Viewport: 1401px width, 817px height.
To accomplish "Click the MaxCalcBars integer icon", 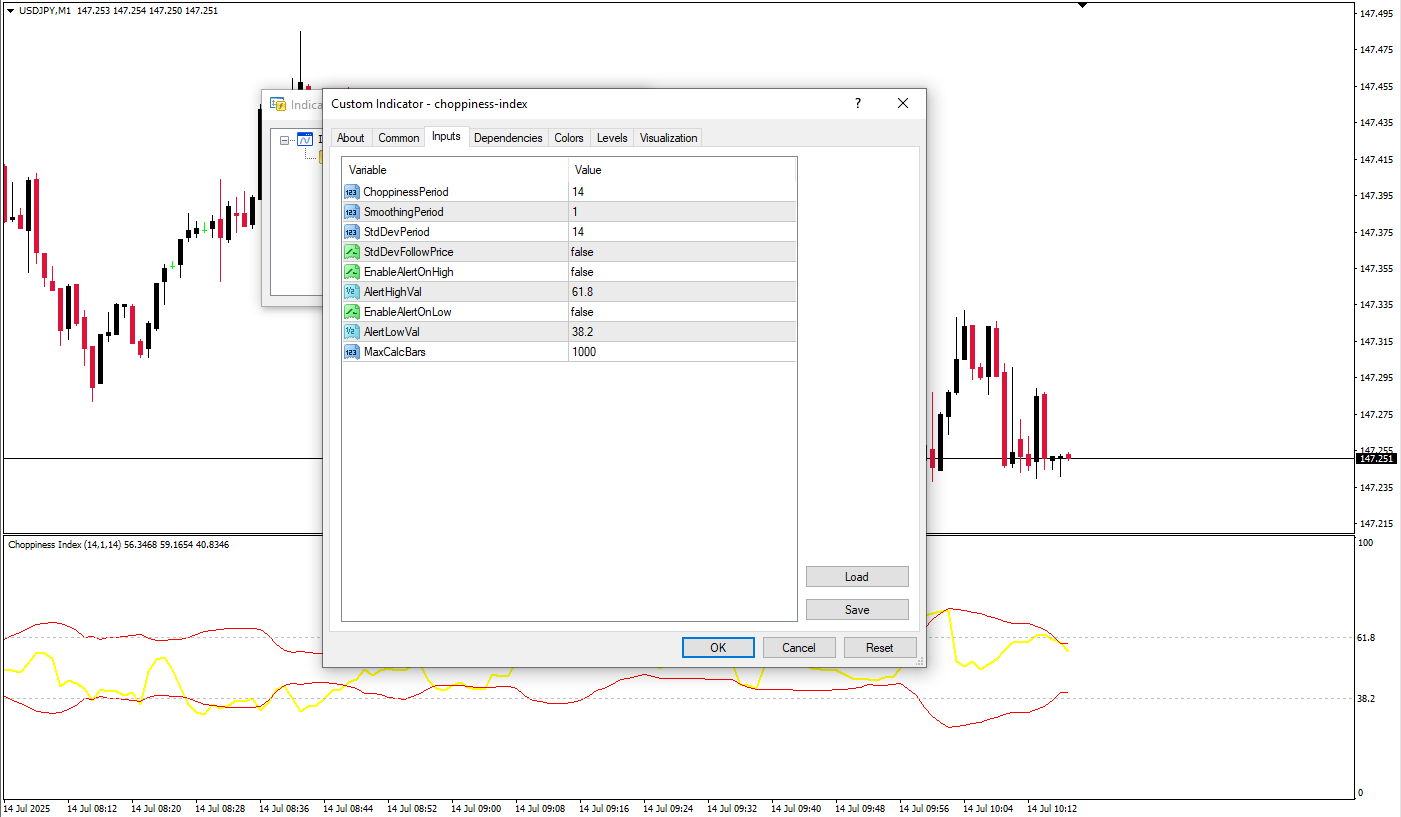I will pyautogui.click(x=351, y=352).
